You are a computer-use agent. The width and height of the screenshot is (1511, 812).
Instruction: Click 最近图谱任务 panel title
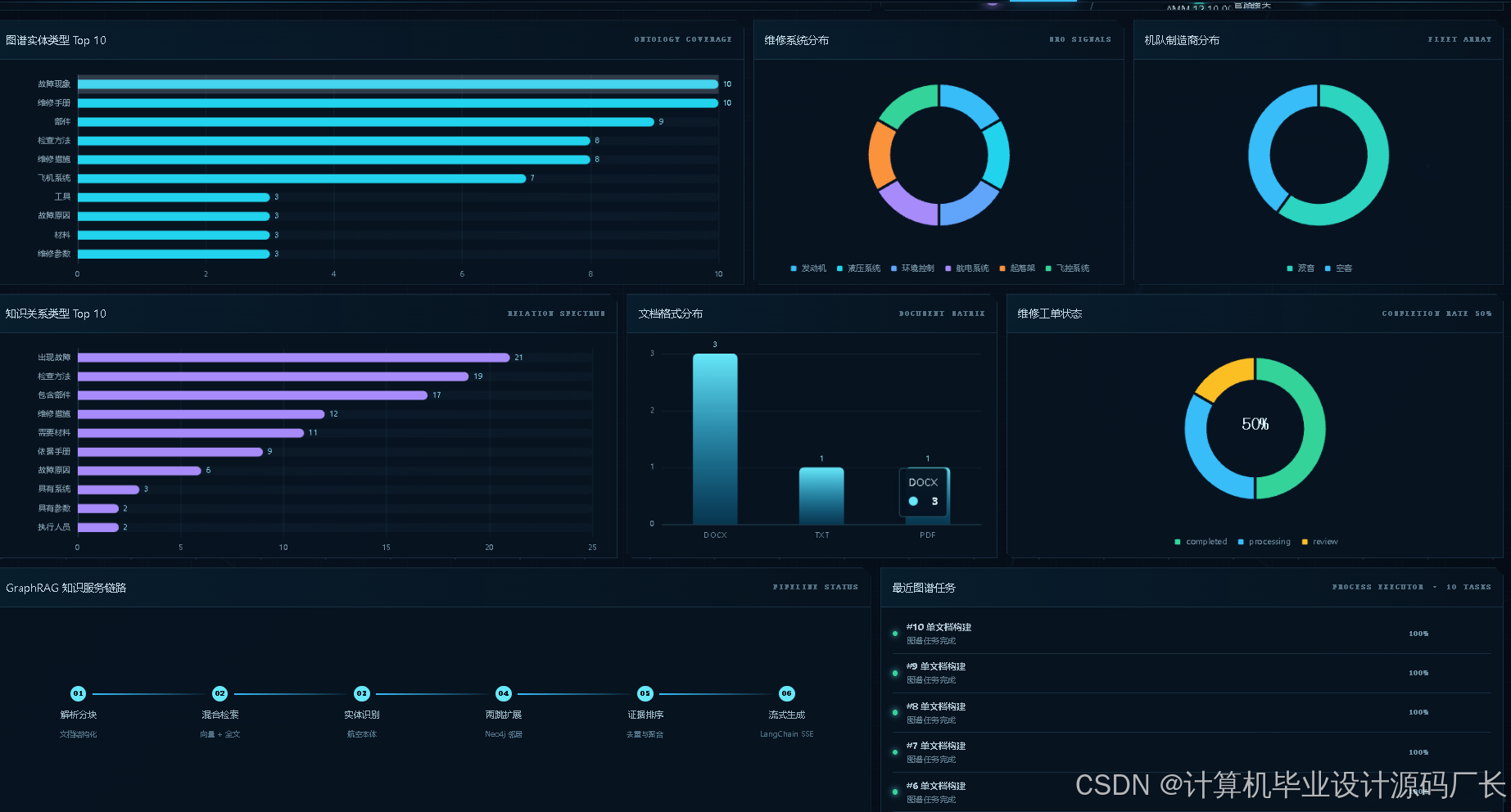click(x=924, y=588)
